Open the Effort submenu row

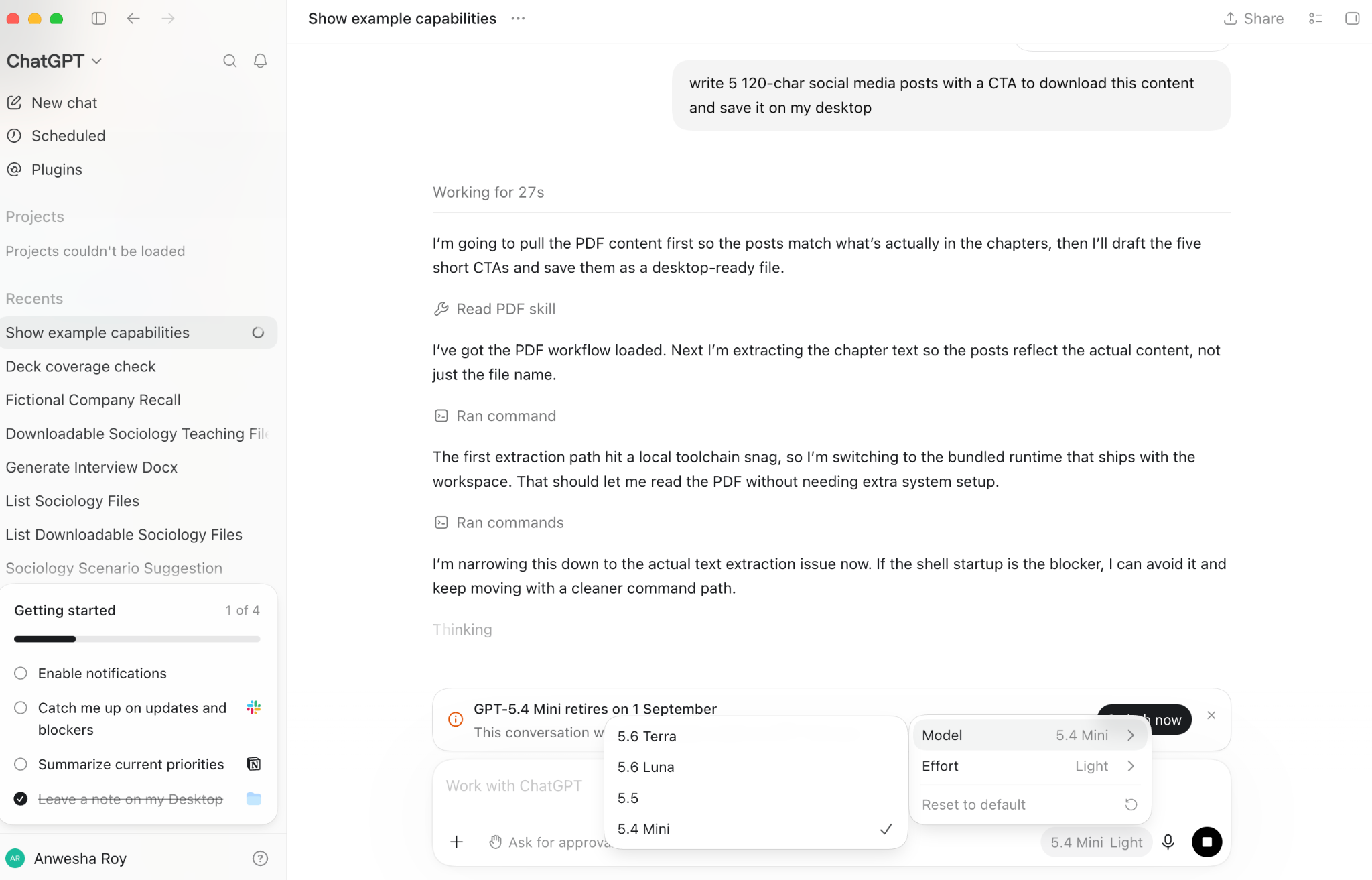coord(1030,766)
